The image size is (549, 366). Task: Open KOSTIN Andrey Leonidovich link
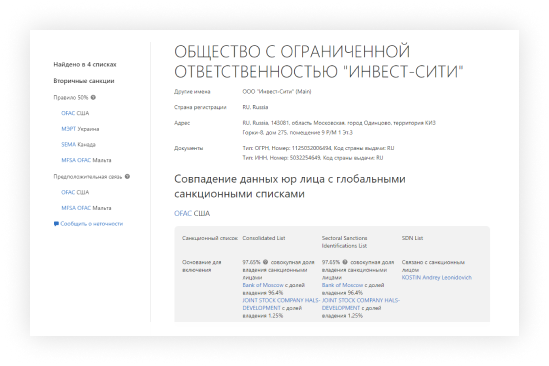pos(437,277)
